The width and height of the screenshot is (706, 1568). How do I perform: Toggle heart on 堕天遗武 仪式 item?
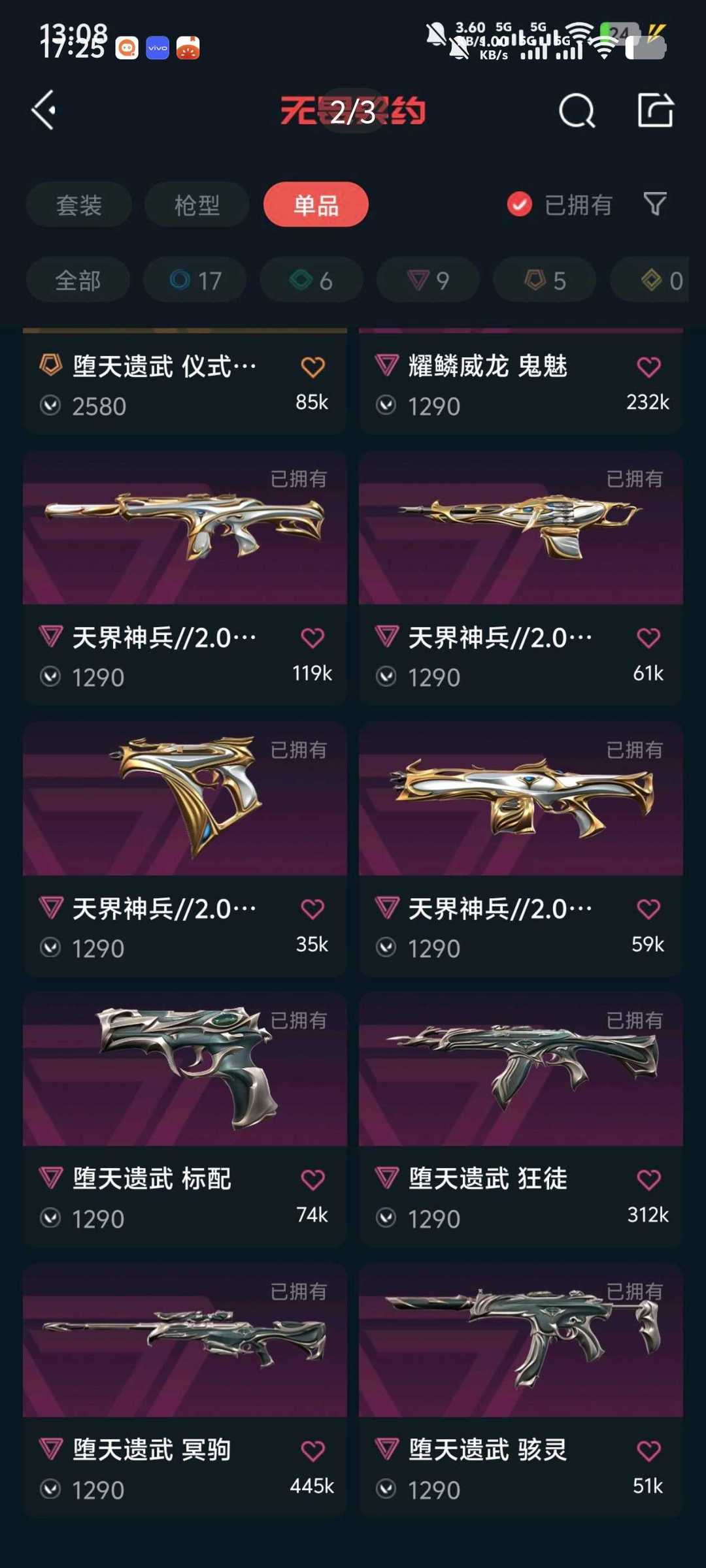(x=313, y=367)
